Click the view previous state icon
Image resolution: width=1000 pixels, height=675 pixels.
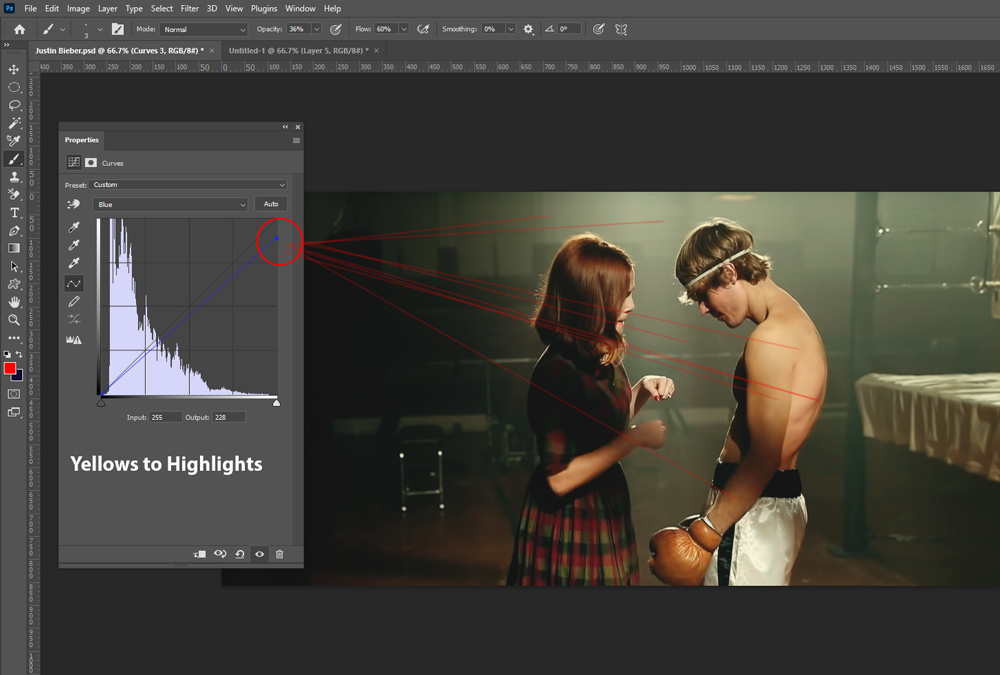tap(220, 554)
